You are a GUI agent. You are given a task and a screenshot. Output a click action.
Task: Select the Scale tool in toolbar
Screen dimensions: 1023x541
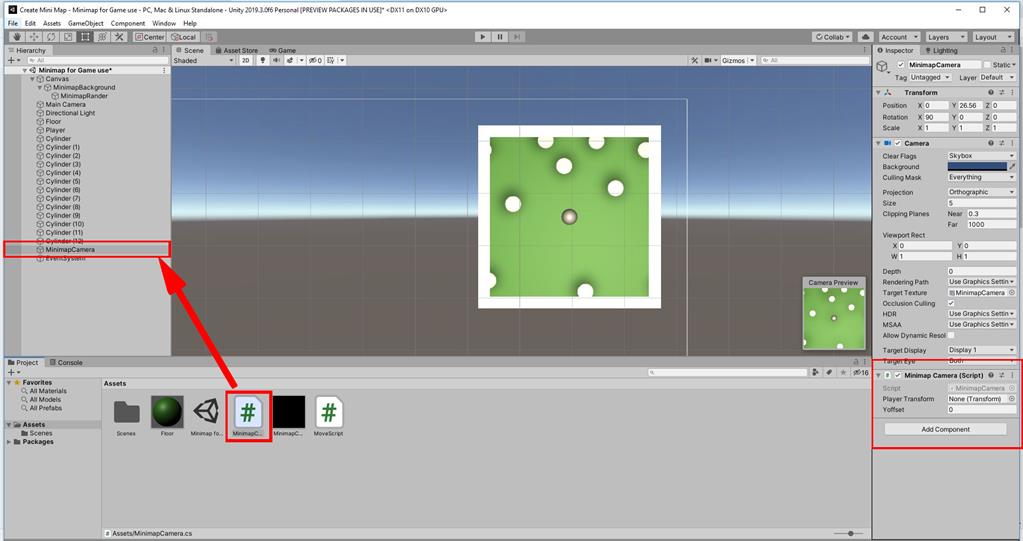(x=68, y=37)
